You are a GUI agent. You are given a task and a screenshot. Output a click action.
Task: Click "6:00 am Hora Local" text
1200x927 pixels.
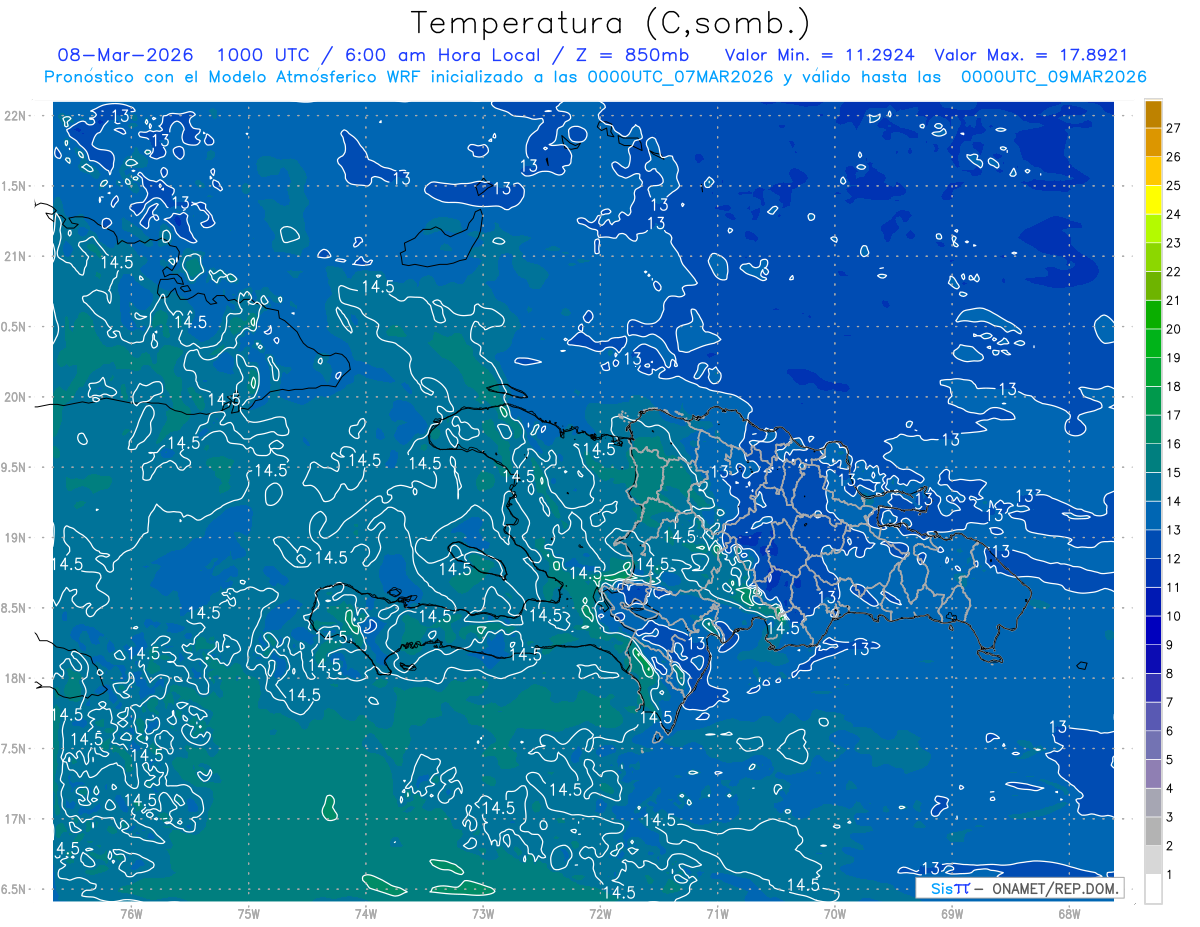[x=441, y=55]
